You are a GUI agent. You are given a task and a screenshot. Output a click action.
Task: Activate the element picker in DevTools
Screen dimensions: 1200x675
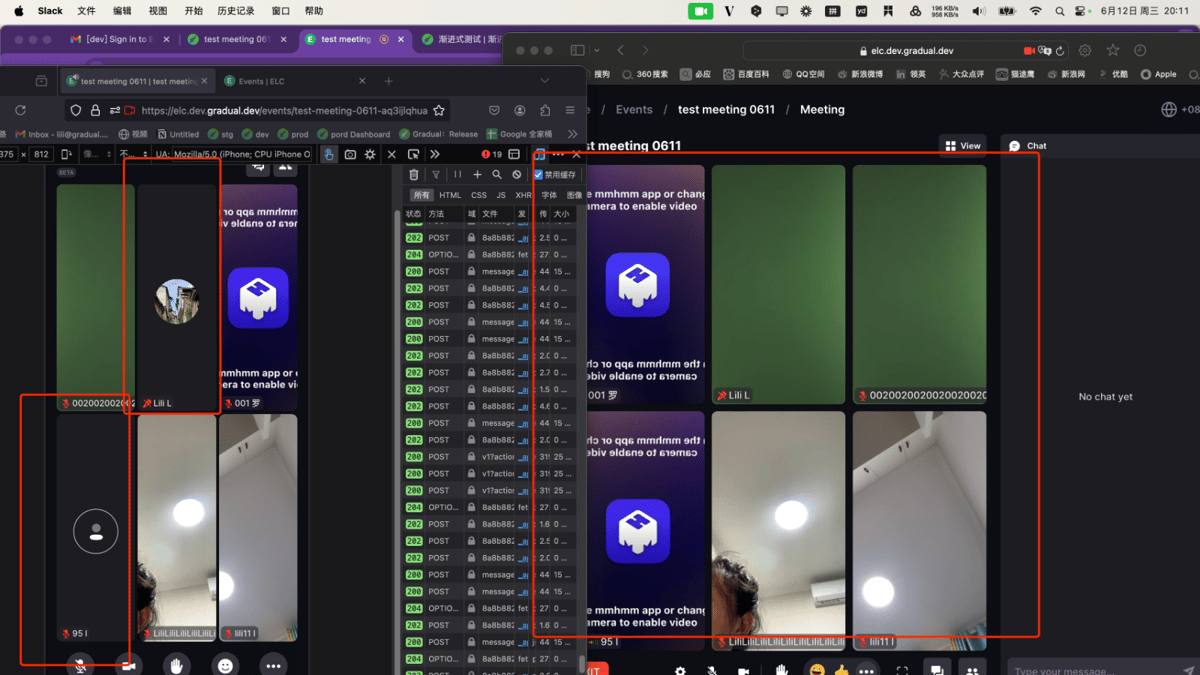(x=413, y=155)
